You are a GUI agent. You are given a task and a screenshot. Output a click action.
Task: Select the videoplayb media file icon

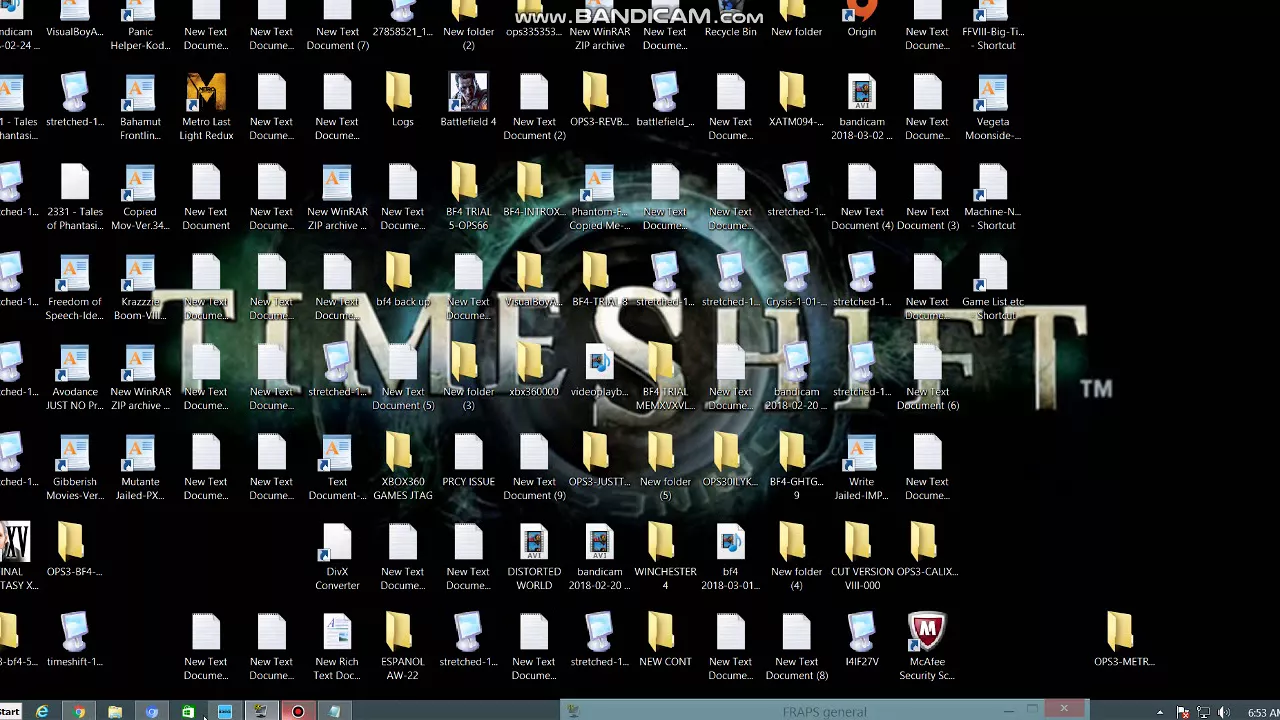click(599, 370)
